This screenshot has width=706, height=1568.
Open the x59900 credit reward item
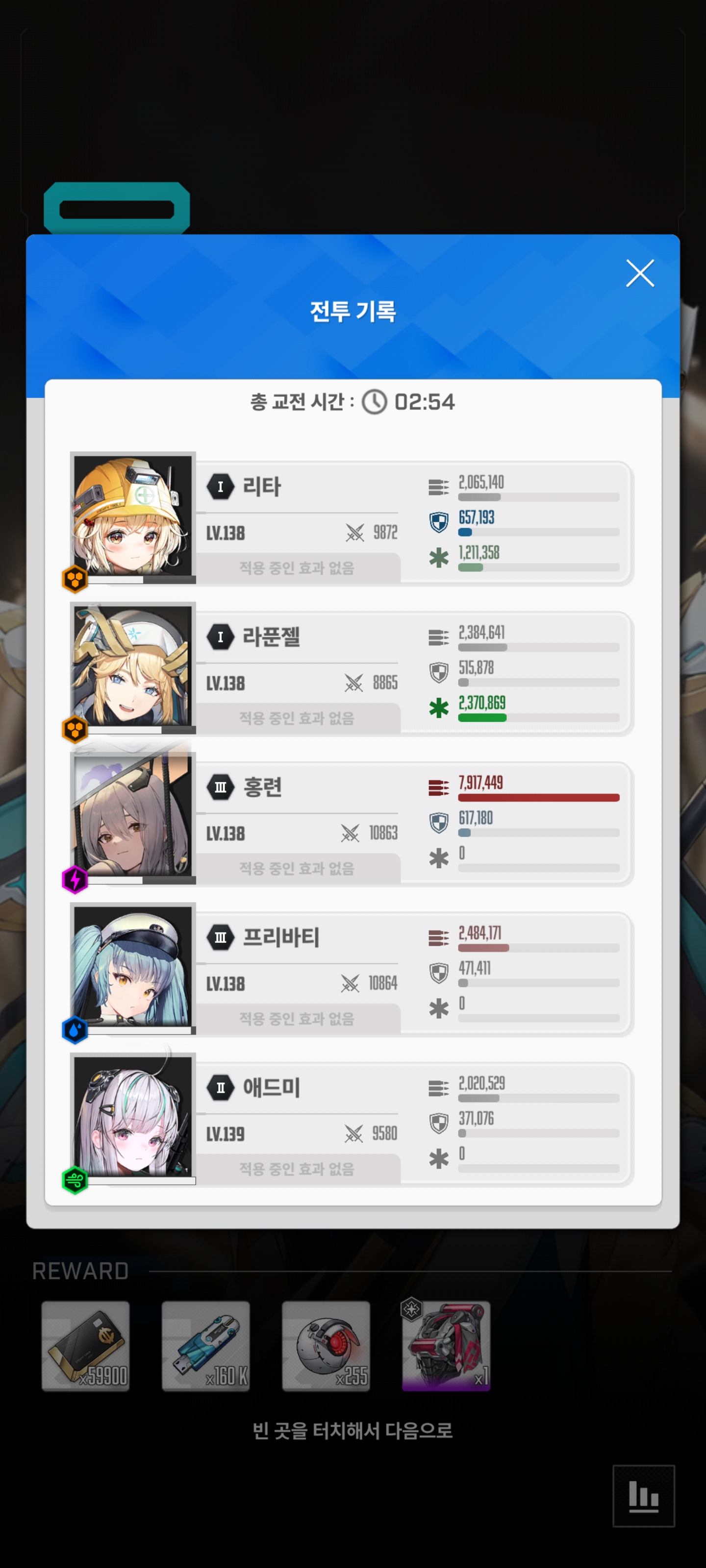tap(85, 1346)
